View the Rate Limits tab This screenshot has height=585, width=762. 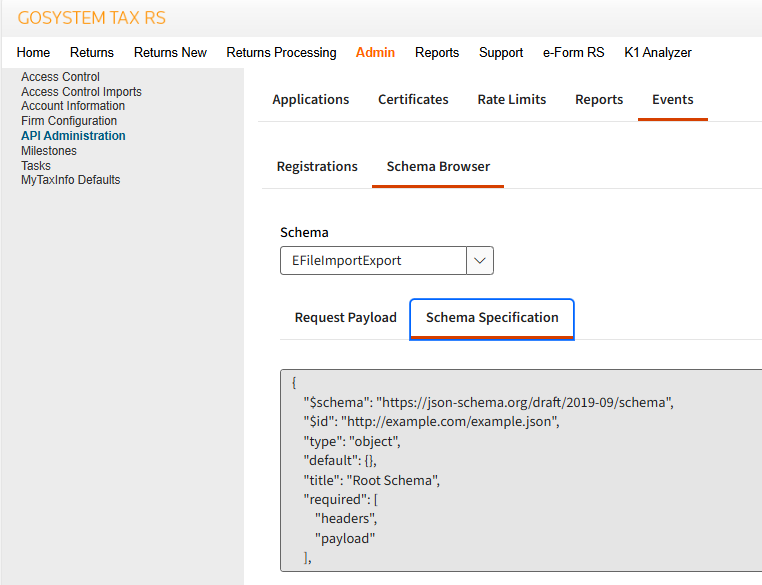coord(512,100)
